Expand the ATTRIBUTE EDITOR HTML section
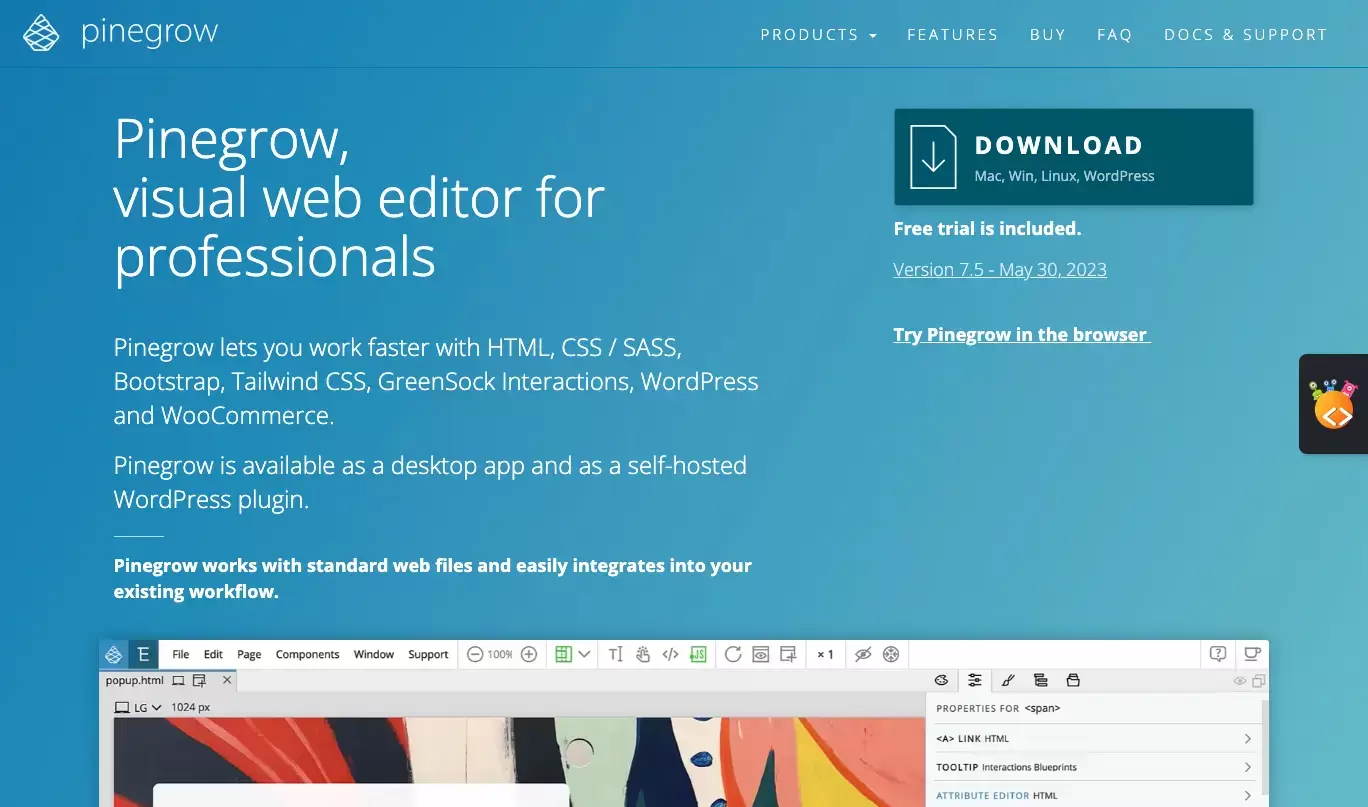The width and height of the screenshot is (1368, 807). pyautogui.click(x=1094, y=796)
